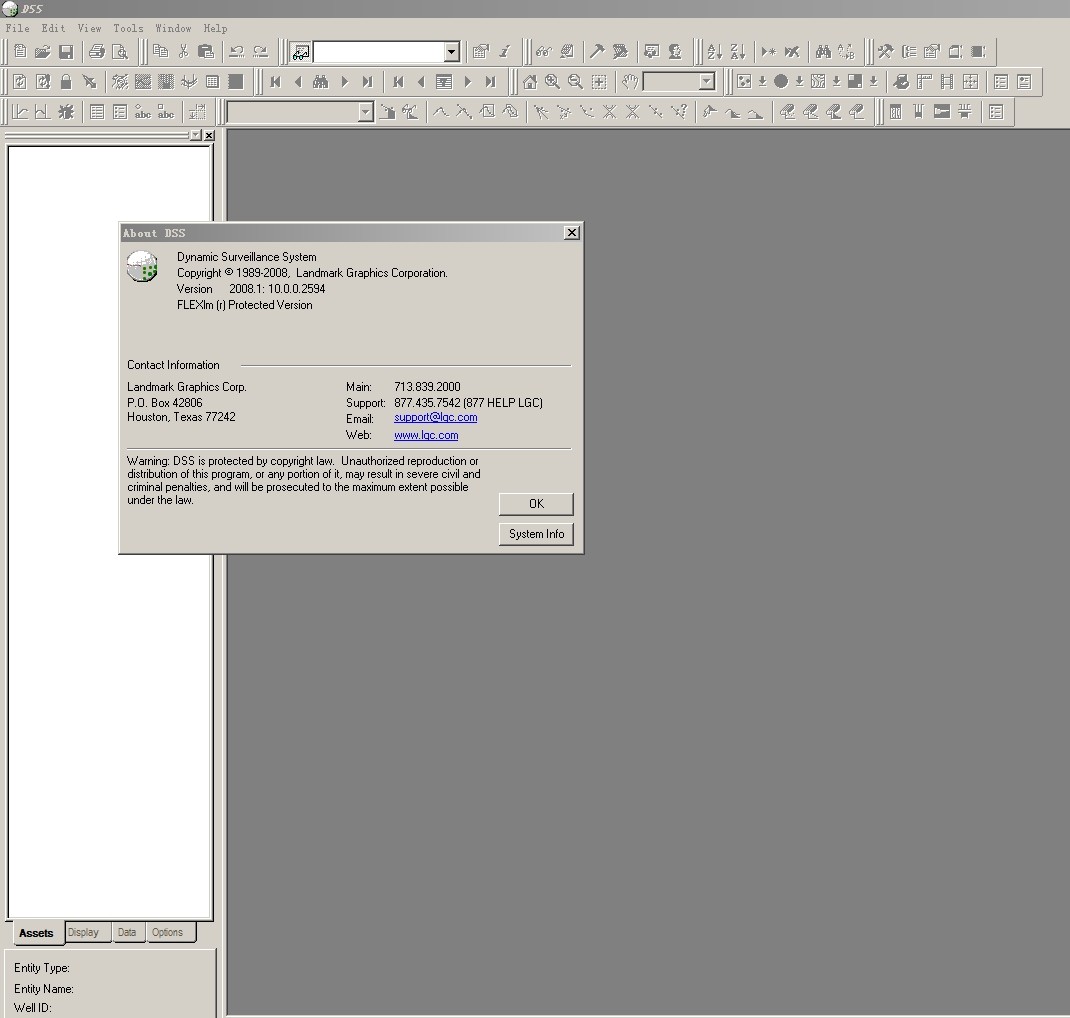Click the System Info button
This screenshot has width=1070, height=1018.
pyautogui.click(x=536, y=534)
